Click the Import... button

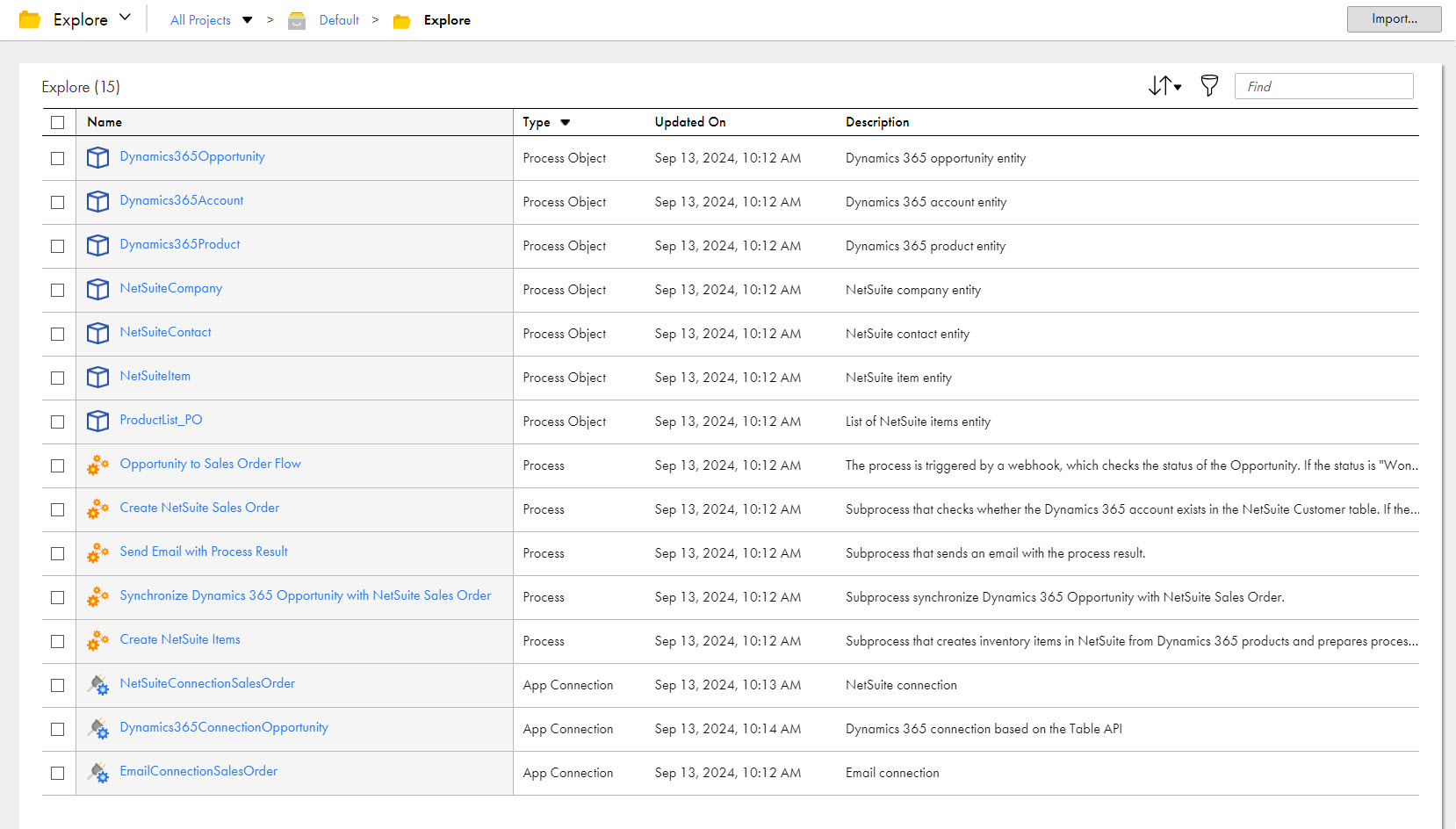(x=1394, y=19)
